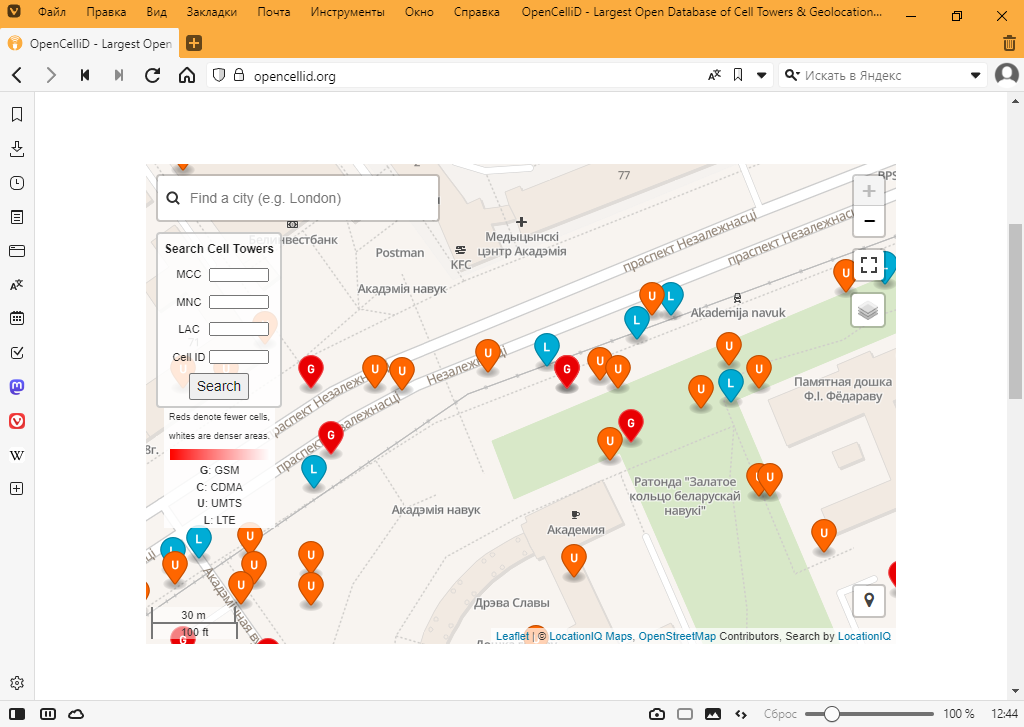Click the locate-me pin button on map
Image resolution: width=1024 pixels, height=727 pixels.
(868, 600)
